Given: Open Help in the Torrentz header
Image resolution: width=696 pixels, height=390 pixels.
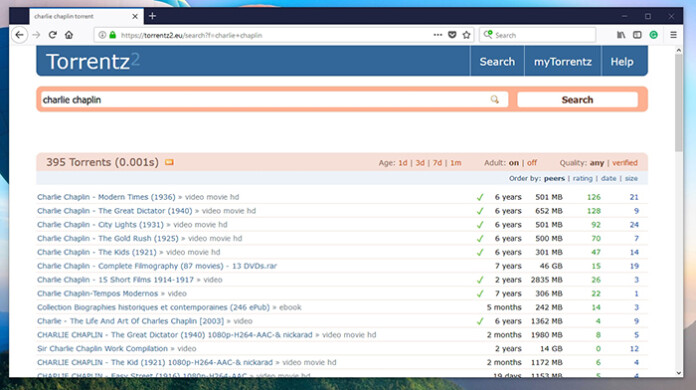Looking at the screenshot, I should [x=622, y=62].
